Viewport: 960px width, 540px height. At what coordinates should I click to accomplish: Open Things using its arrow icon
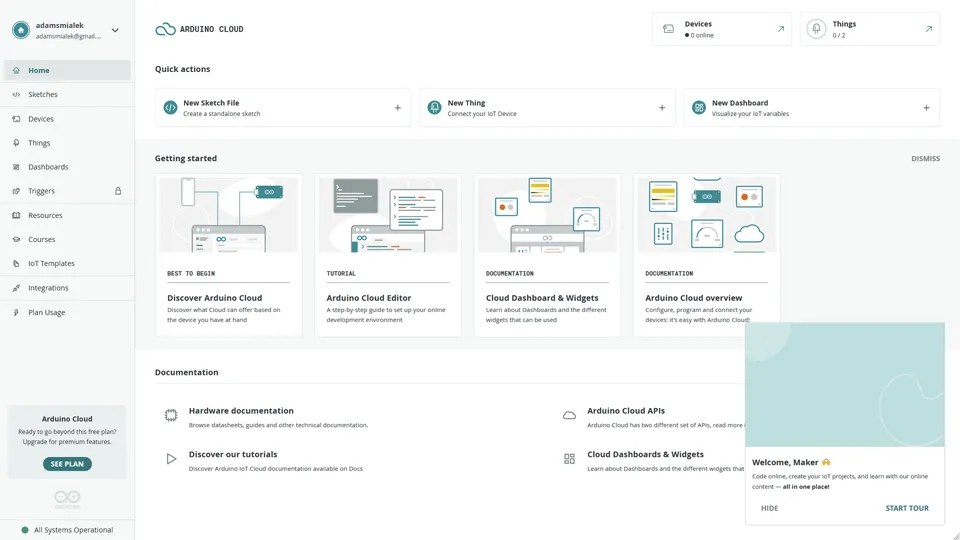[929, 29]
